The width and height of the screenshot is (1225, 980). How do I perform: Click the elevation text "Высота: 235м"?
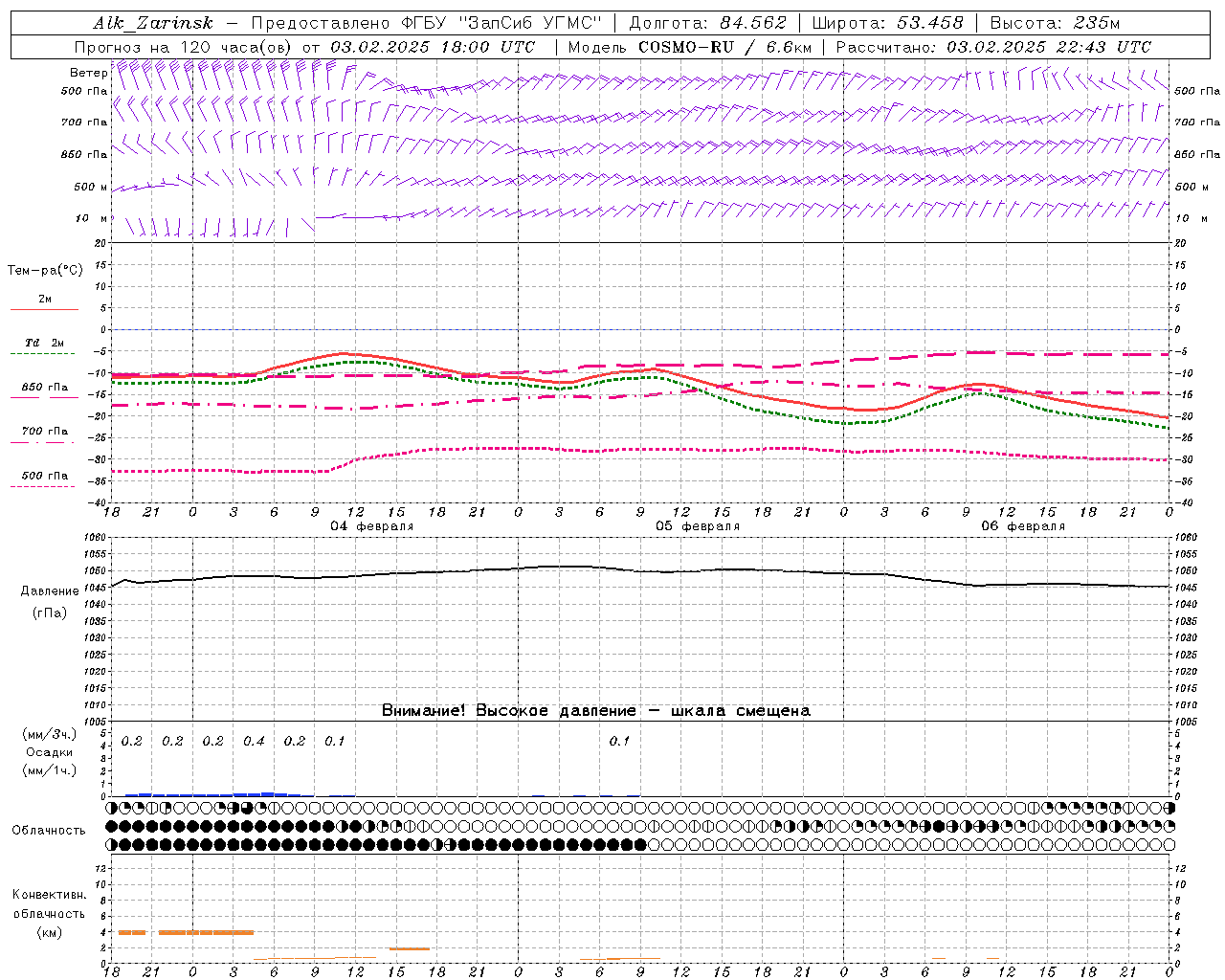tap(1055, 23)
